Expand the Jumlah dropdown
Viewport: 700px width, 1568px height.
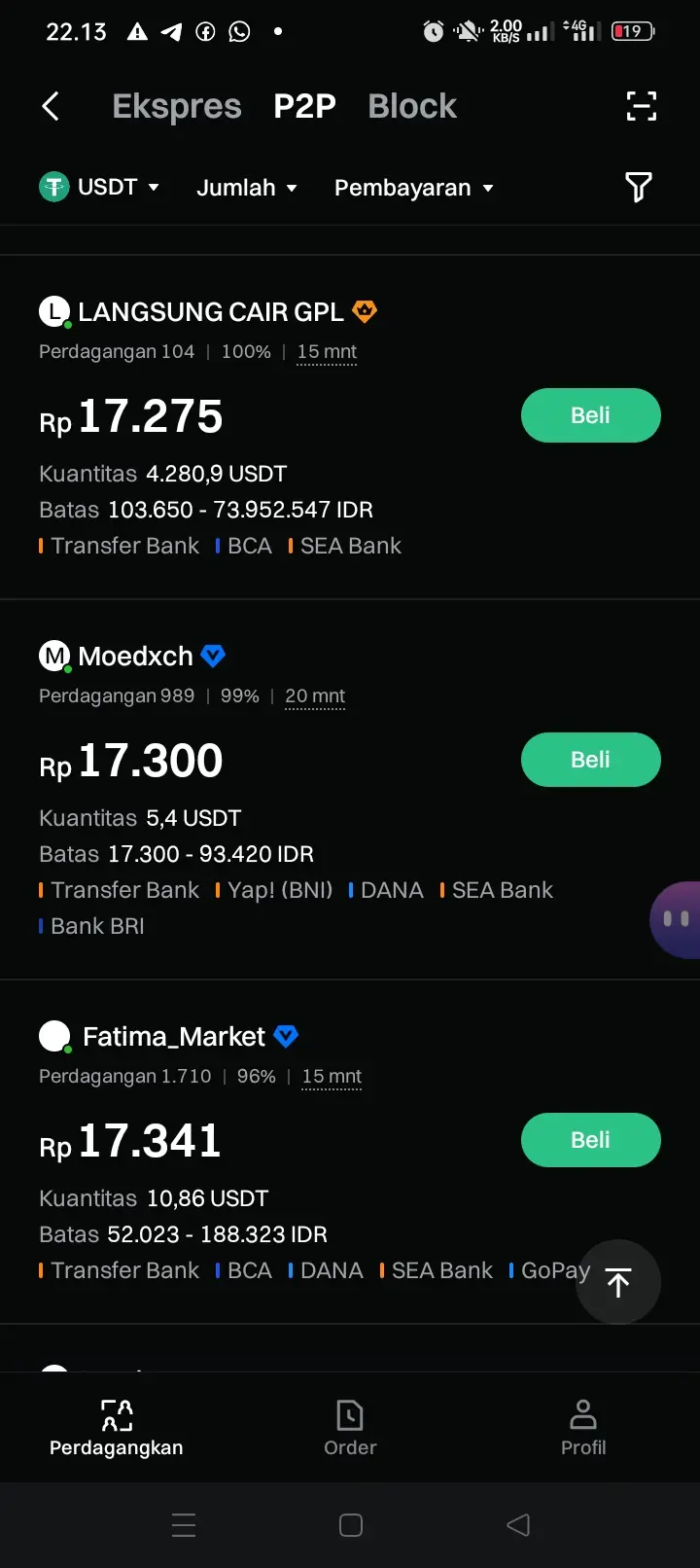click(x=247, y=188)
